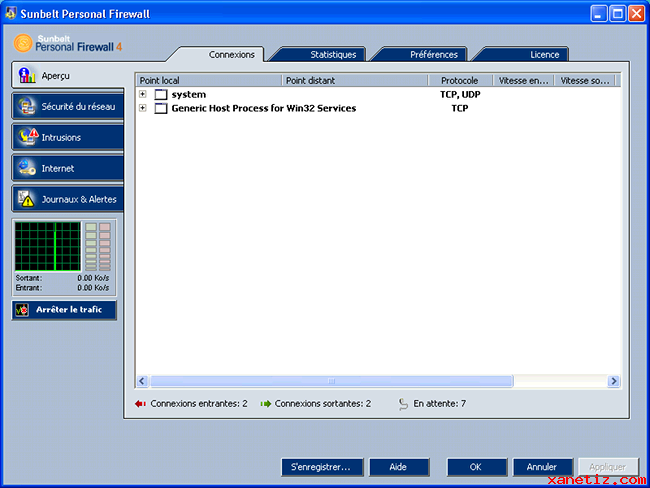The height and width of the screenshot is (488, 650).
Task: Click Connexions entrantes: 2 status text
Action: (199, 404)
